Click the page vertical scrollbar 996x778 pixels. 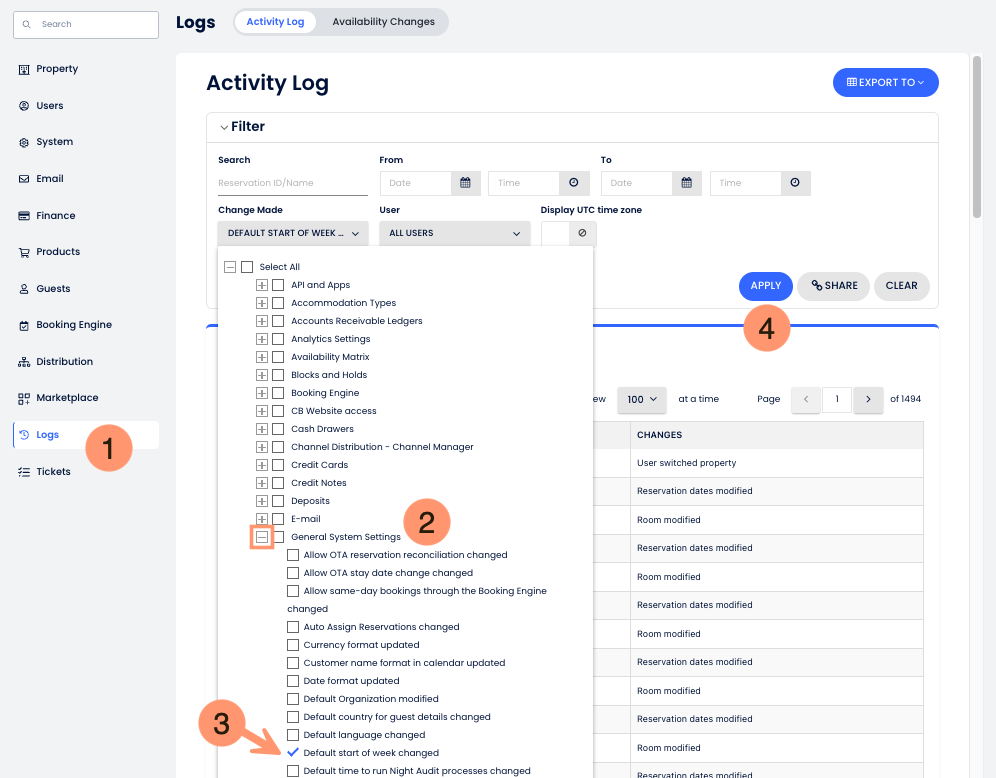pyautogui.click(x=976, y=140)
